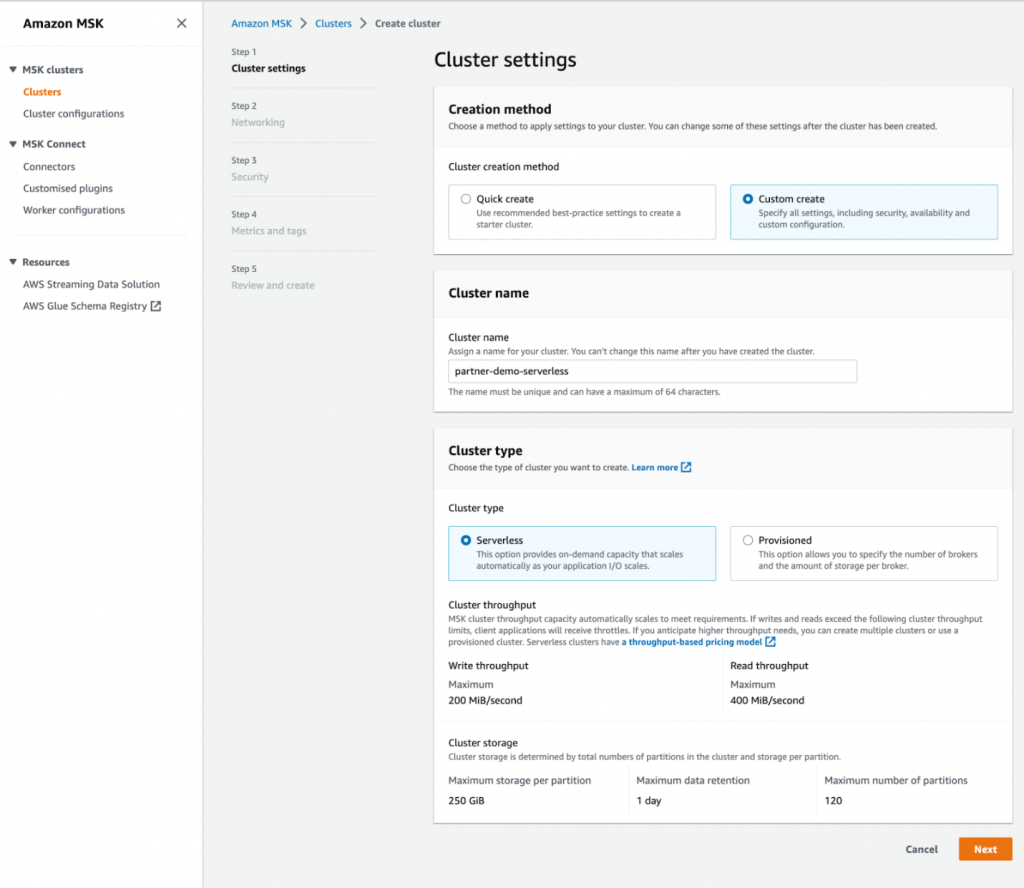Screen dimensions: 1024x888
Task: Open Connectors in the navigation panel
Action: click(x=48, y=166)
